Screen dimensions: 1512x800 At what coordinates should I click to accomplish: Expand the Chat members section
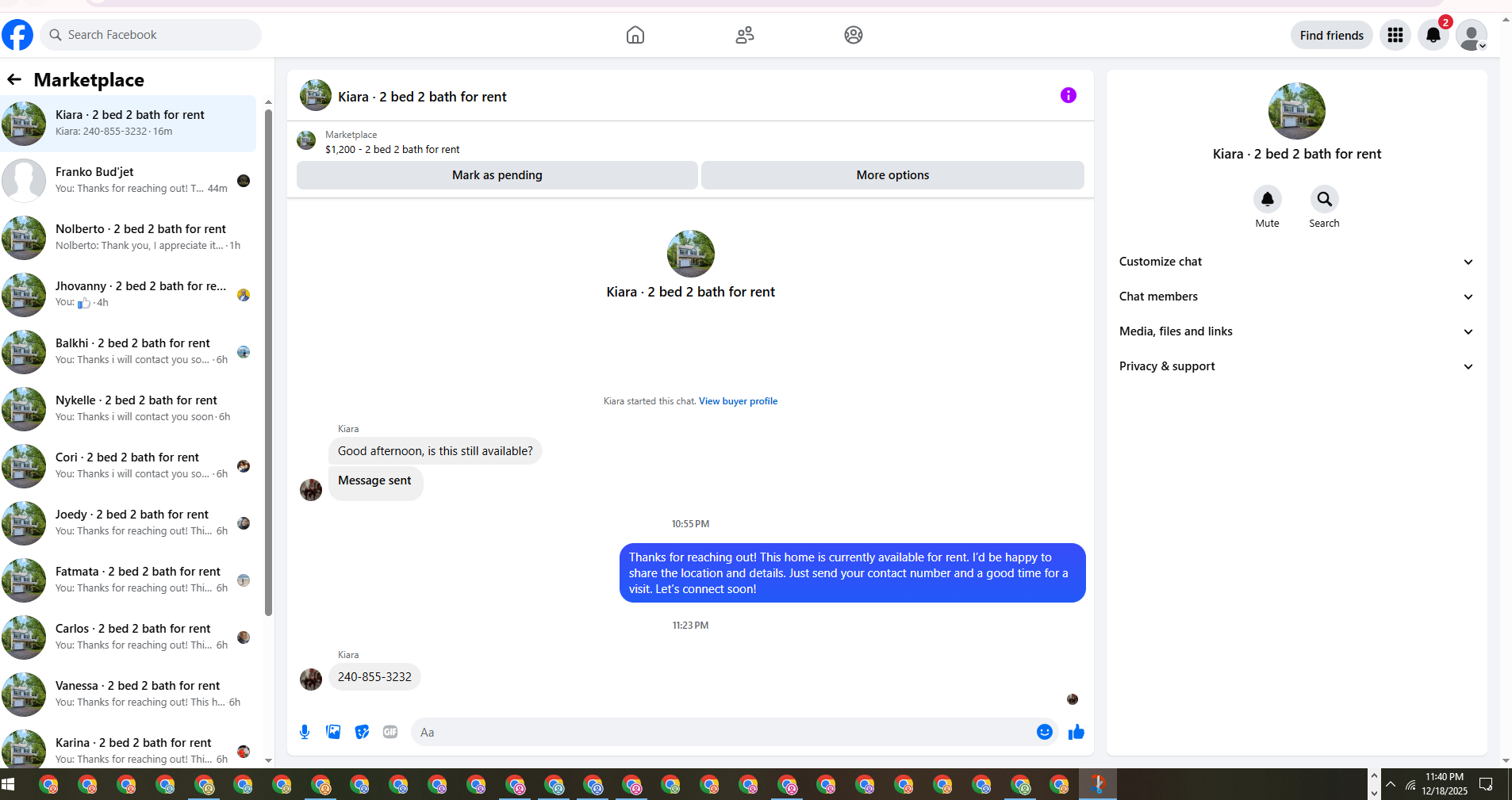tap(1297, 297)
